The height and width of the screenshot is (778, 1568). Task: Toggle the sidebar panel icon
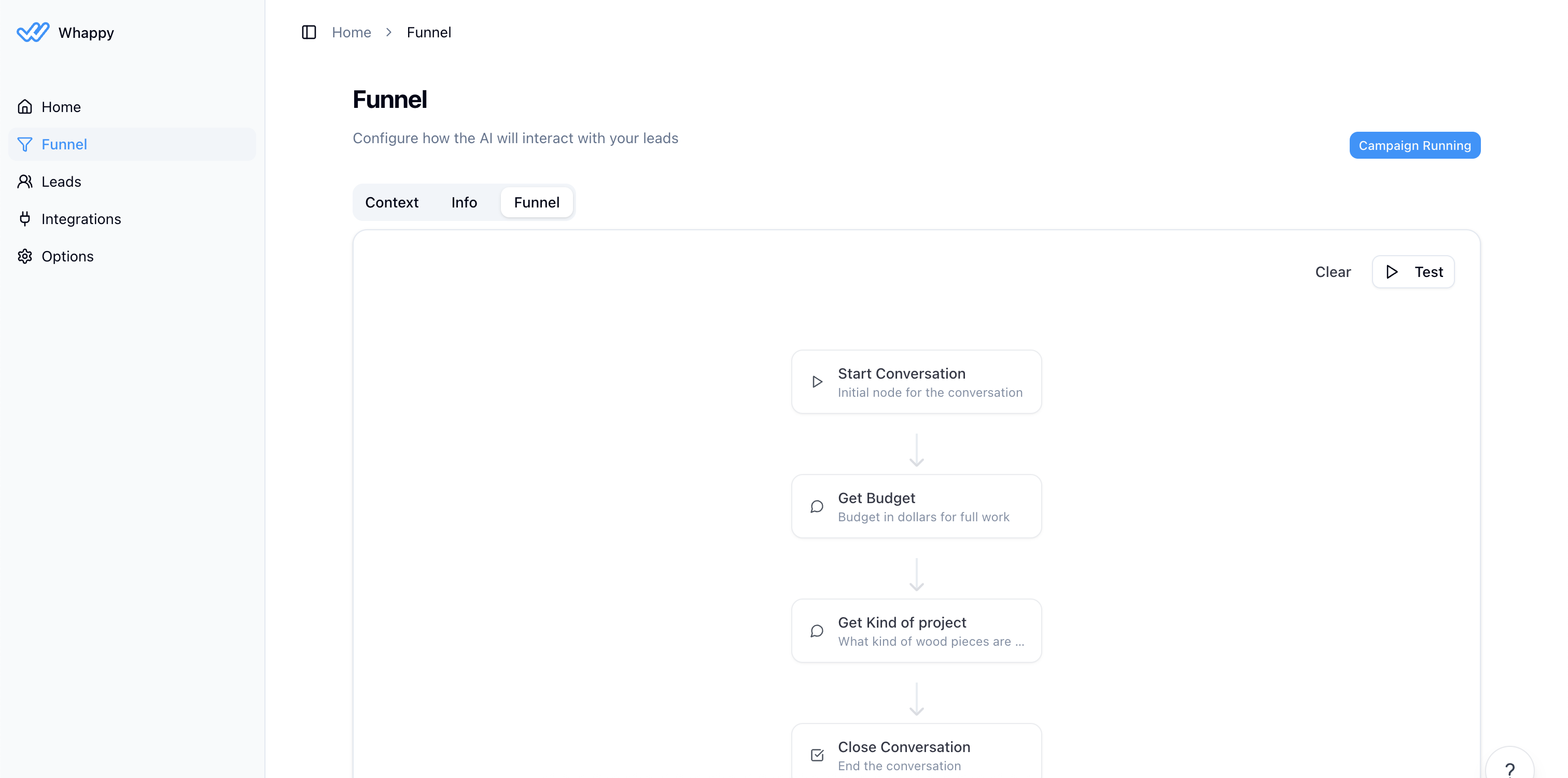pyautogui.click(x=309, y=32)
